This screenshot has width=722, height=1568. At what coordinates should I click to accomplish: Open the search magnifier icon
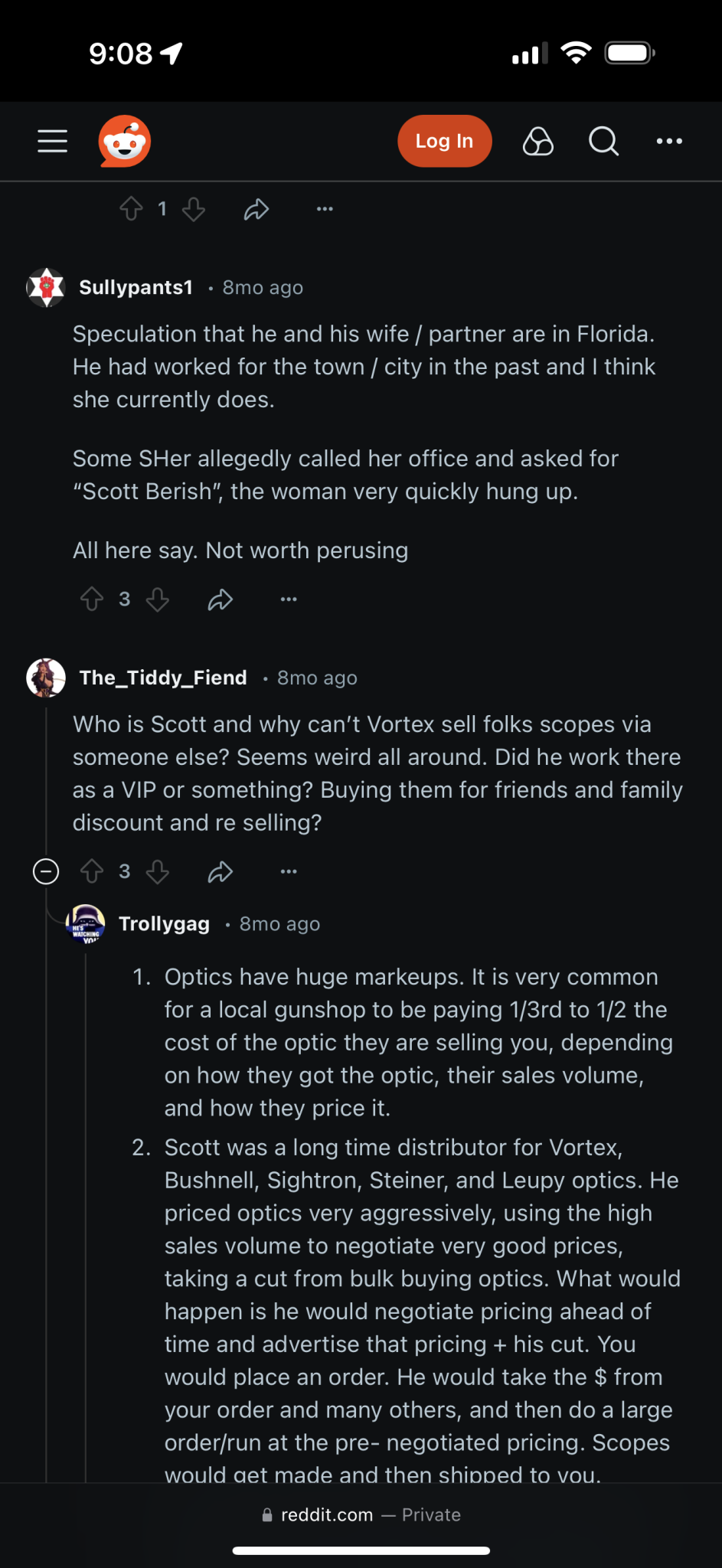point(603,141)
